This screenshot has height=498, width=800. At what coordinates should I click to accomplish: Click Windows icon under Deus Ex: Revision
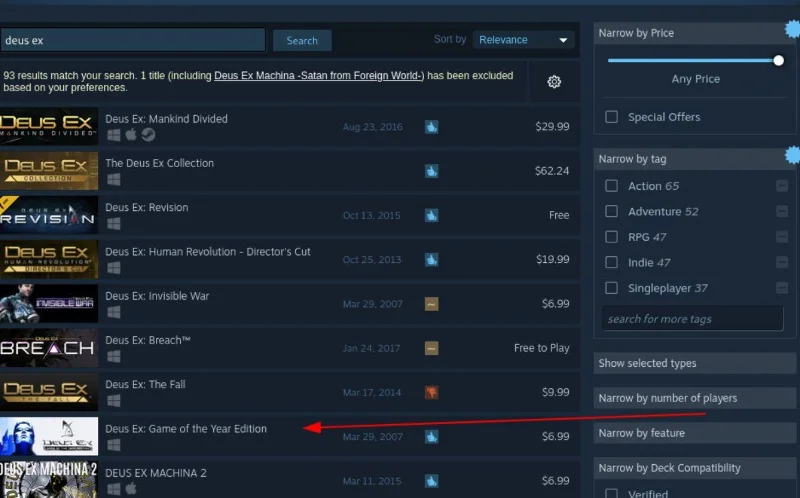point(114,223)
